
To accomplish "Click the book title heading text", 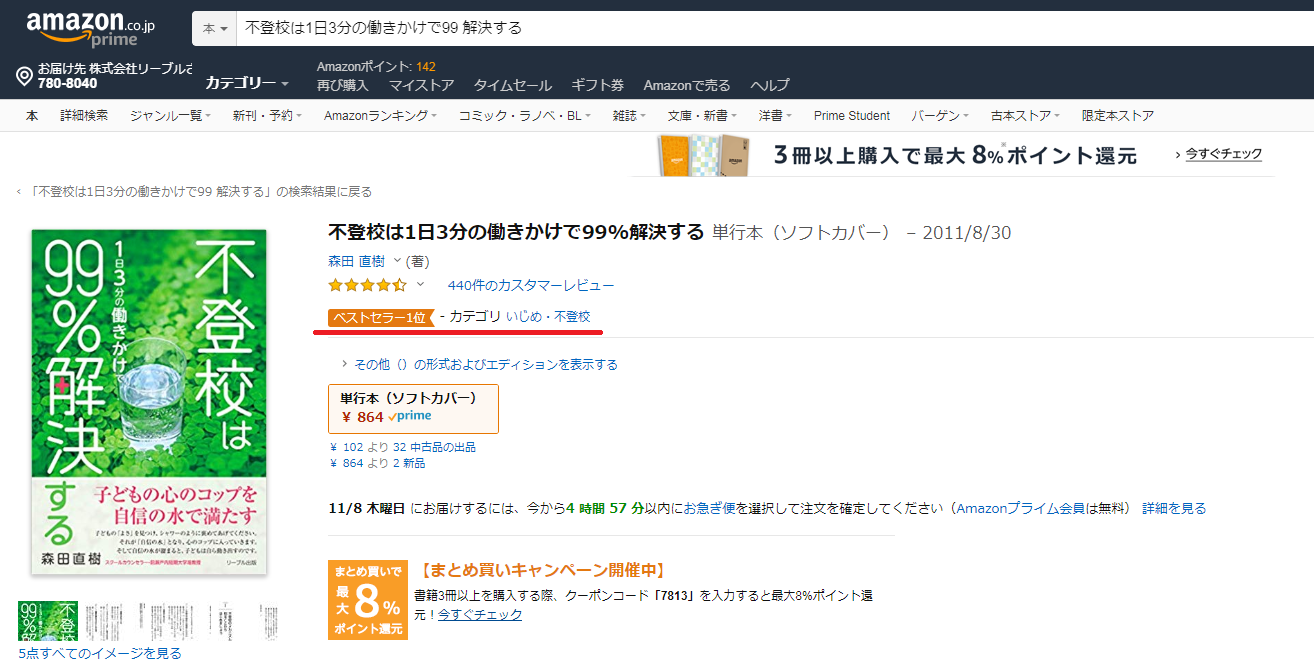I will (516, 232).
